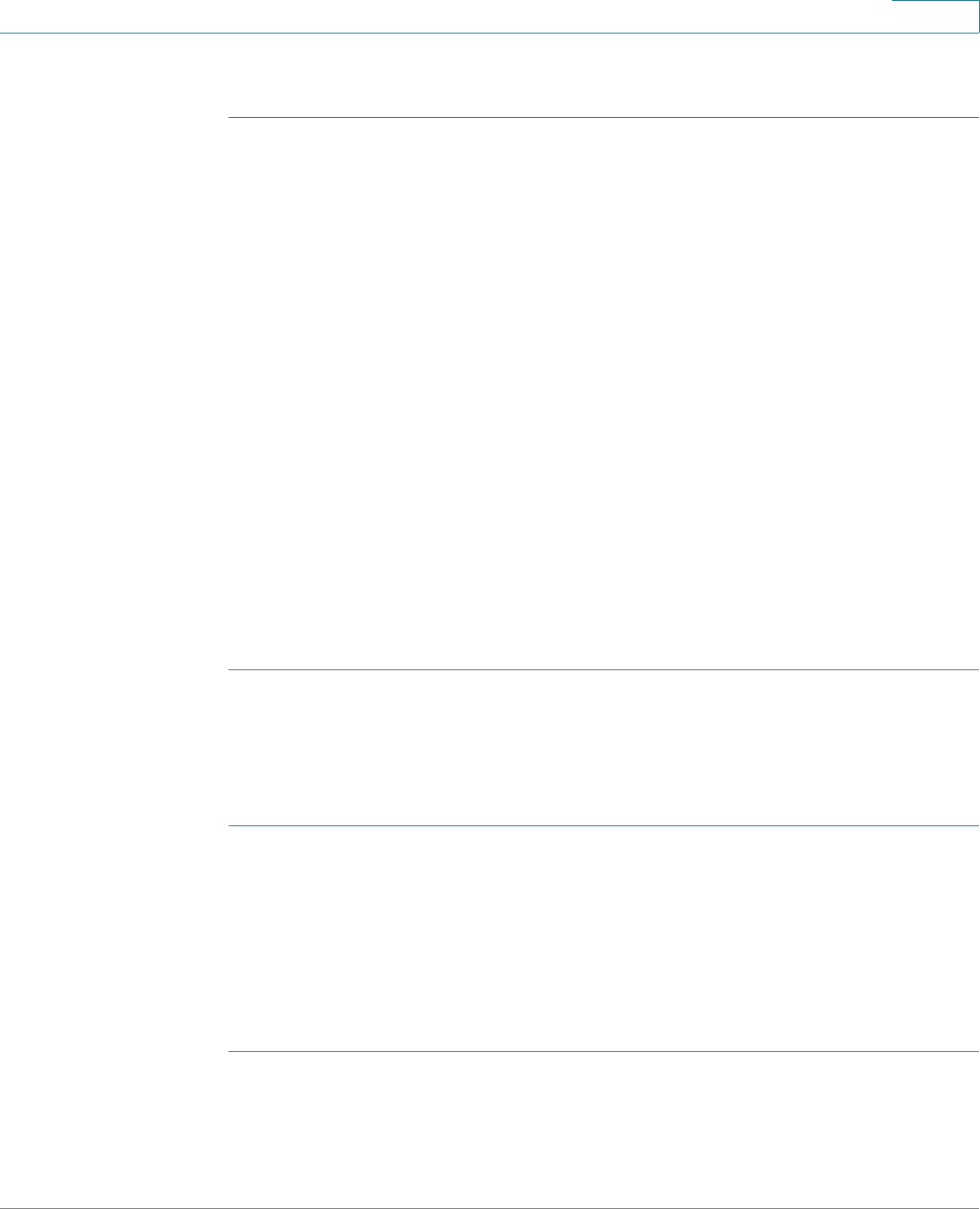This screenshot has width=980, height=1209.
Task: Click the blank area below the last gray rule
Action: pos(603,1129)
